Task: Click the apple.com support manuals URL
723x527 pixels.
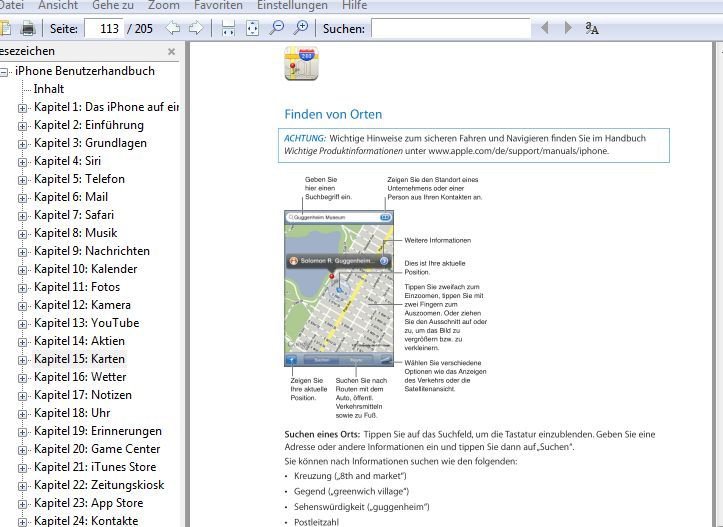Action: pos(518,151)
